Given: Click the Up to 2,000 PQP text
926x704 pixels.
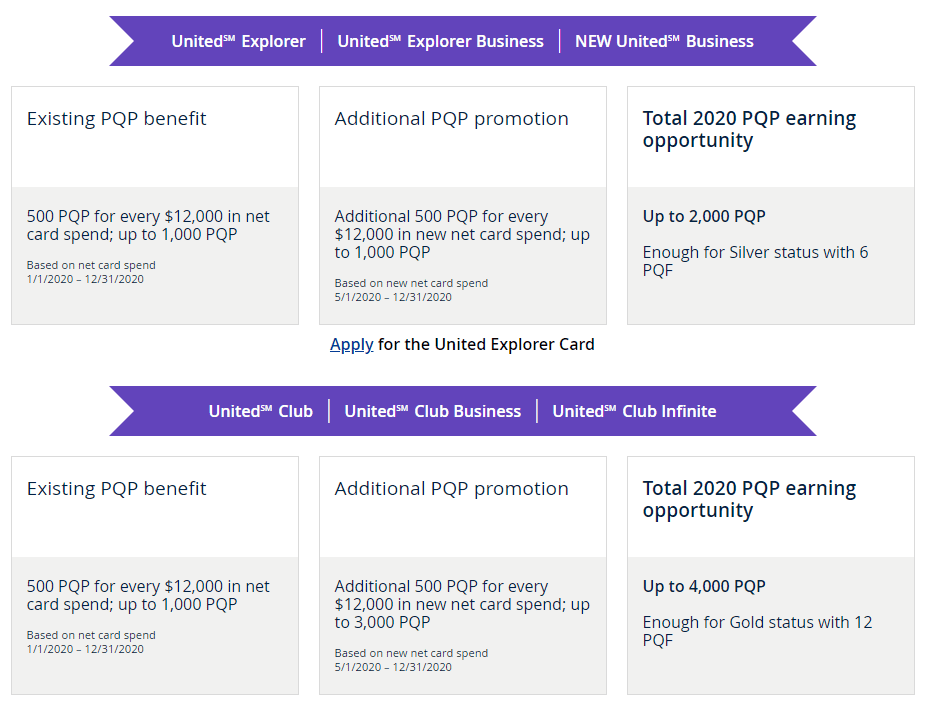Looking at the screenshot, I should (x=704, y=216).
